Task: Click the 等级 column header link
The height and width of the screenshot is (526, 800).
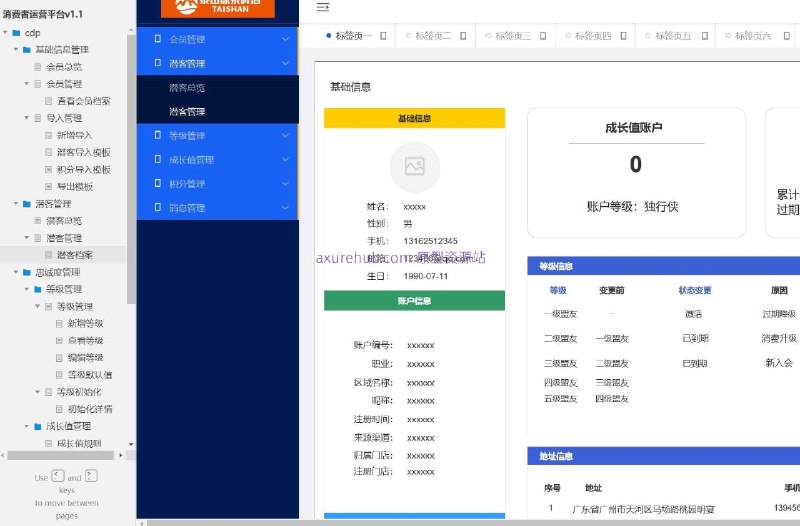Action: (x=558, y=290)
